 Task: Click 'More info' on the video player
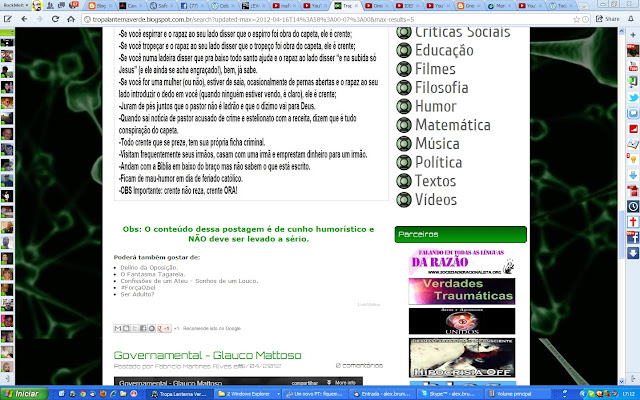coord(341,382)
